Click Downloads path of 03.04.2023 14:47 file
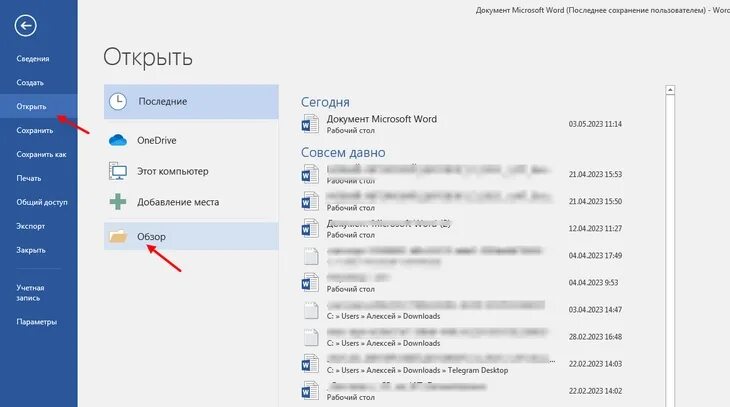Viewport: 730px width, 407px height. (x=383, y=316)
